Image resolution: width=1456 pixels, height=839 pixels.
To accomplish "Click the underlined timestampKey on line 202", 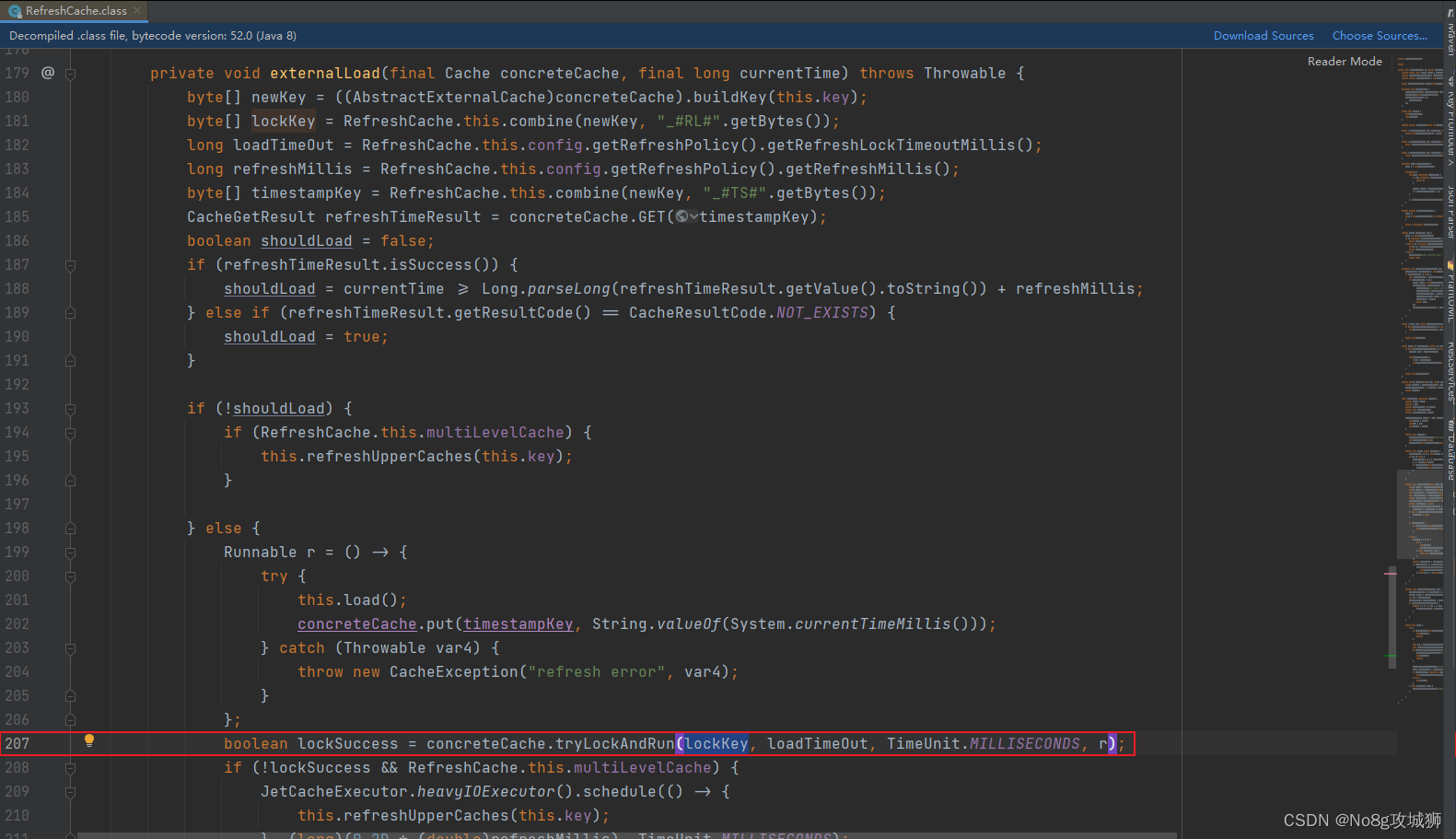I will 518,623.
